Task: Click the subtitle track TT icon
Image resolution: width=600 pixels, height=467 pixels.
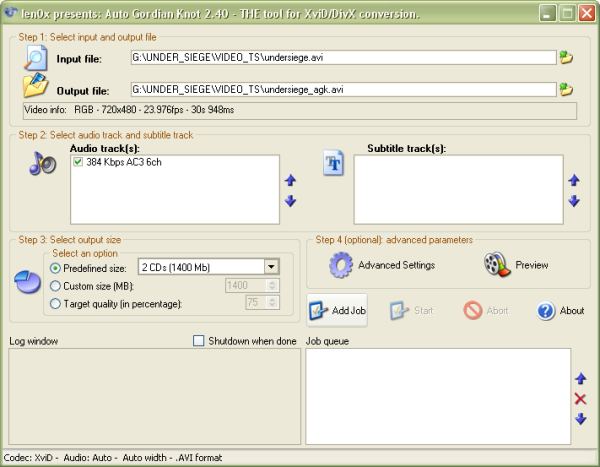Action: 333,163
